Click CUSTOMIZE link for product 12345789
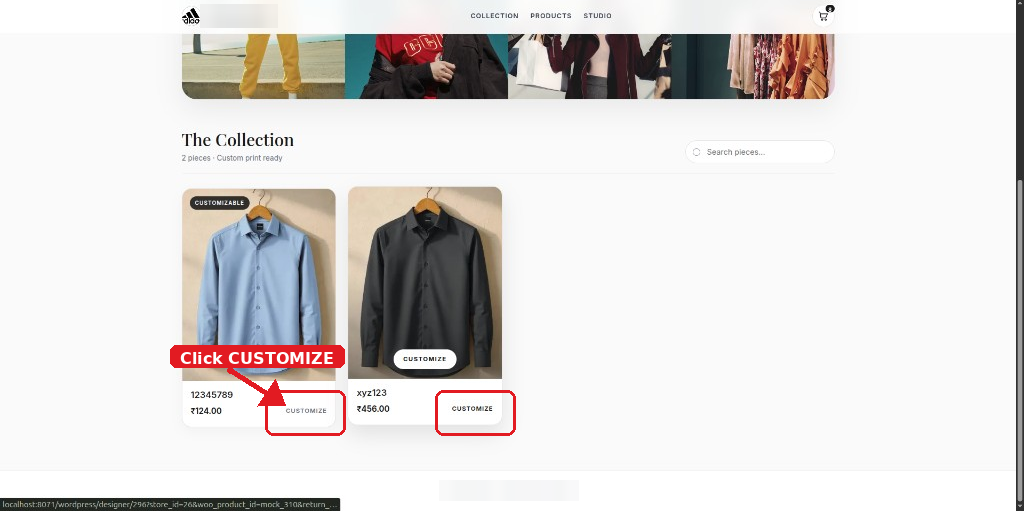Viewport: 1024px width, 511px height. pos(306,411)
